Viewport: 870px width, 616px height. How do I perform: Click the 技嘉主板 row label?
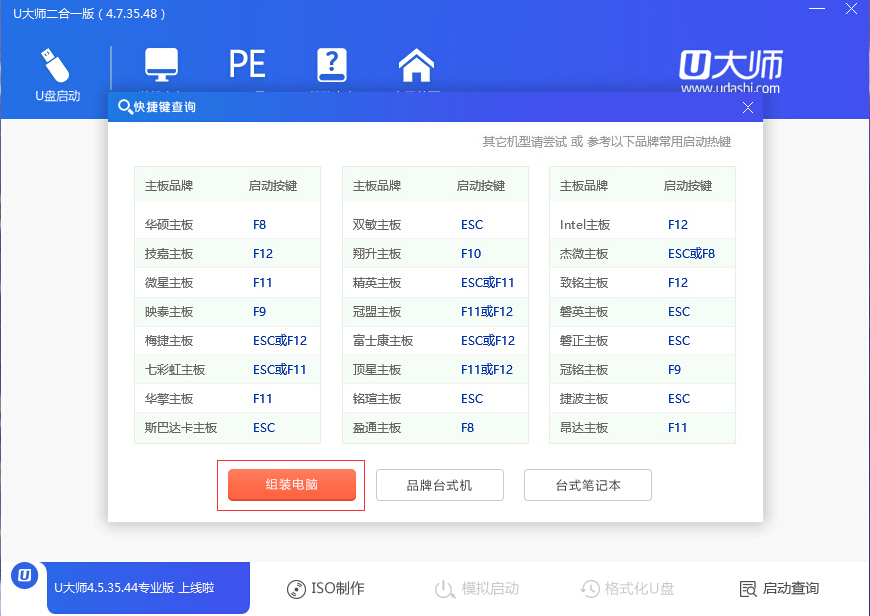[169, 254]
